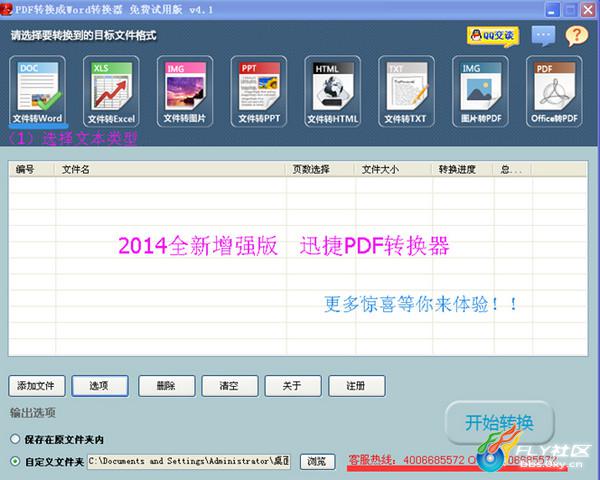Click the 编号 column header

click(x=31, y=169)
